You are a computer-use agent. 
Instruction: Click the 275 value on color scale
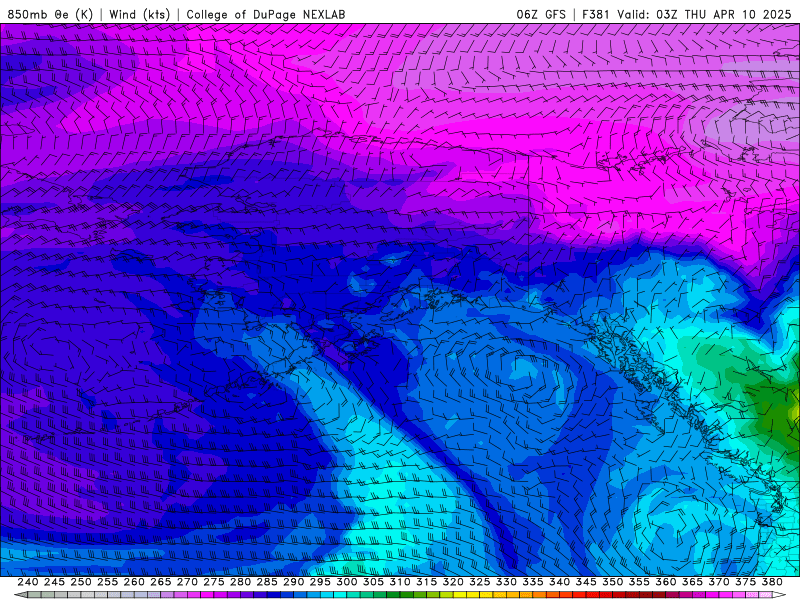(214, 582)
